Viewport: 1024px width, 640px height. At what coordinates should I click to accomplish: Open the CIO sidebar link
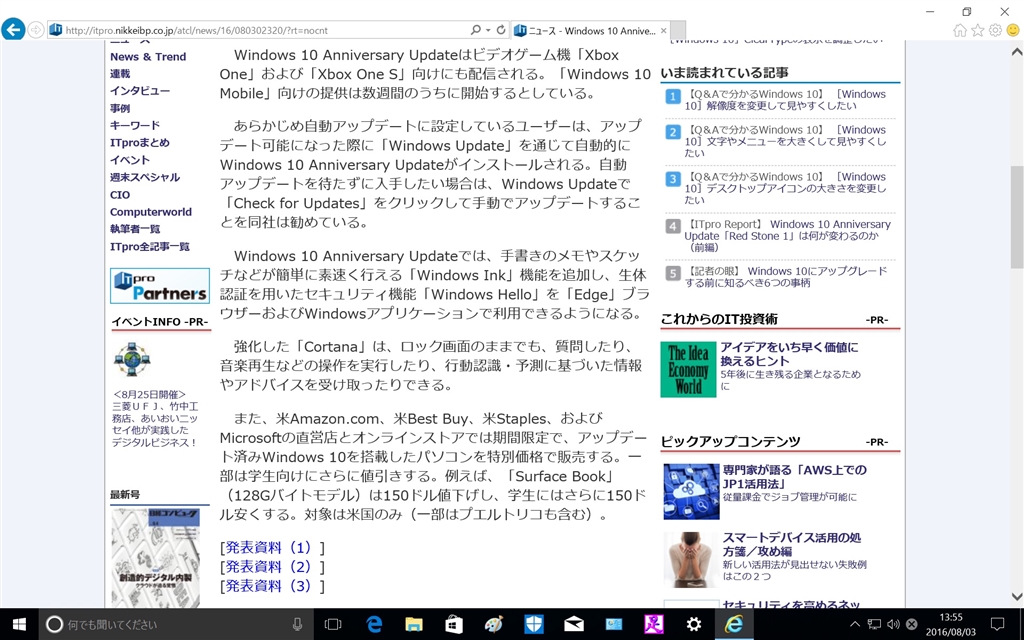point(120,195)
